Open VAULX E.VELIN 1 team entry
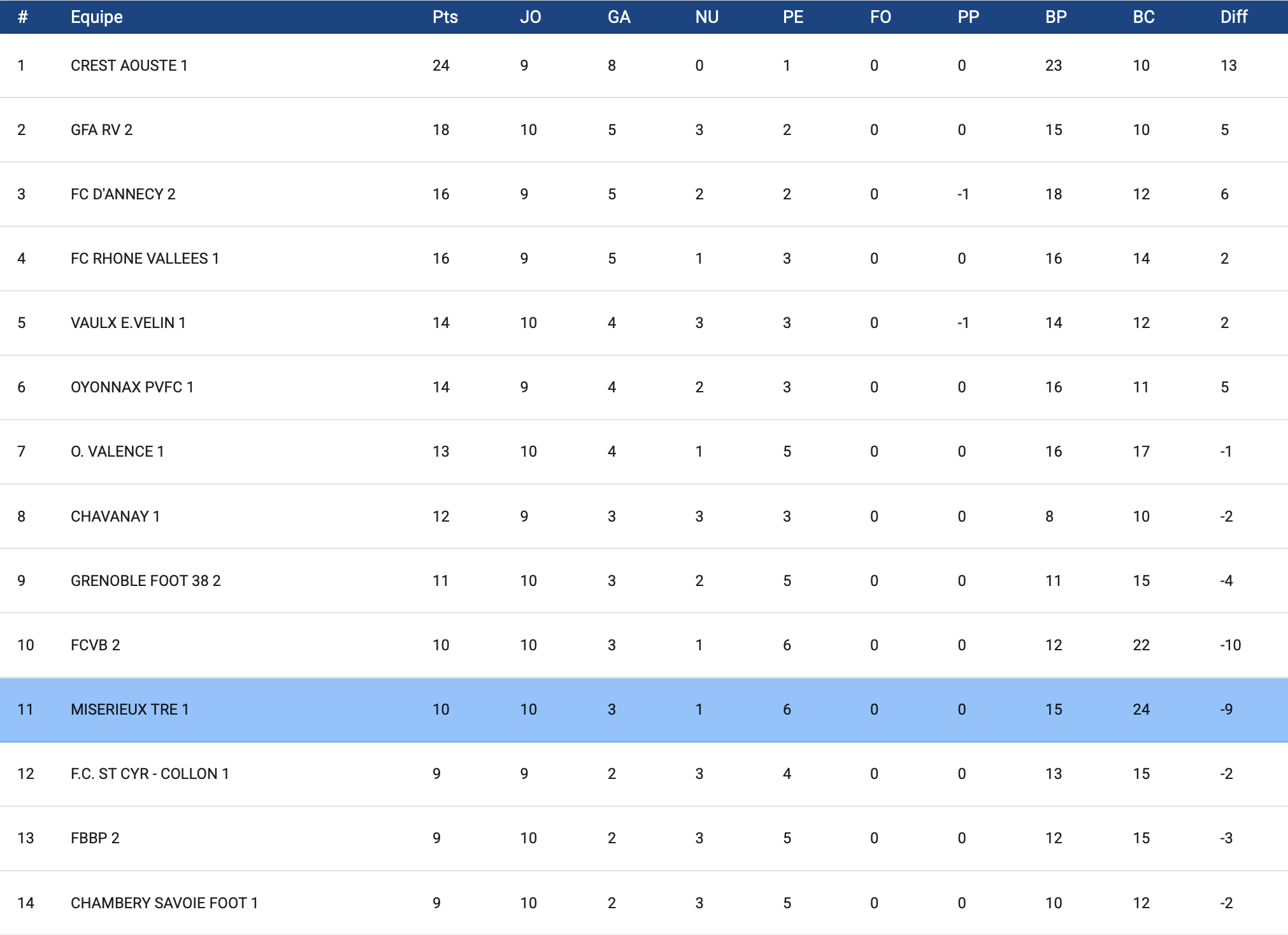 click(128, 323)
